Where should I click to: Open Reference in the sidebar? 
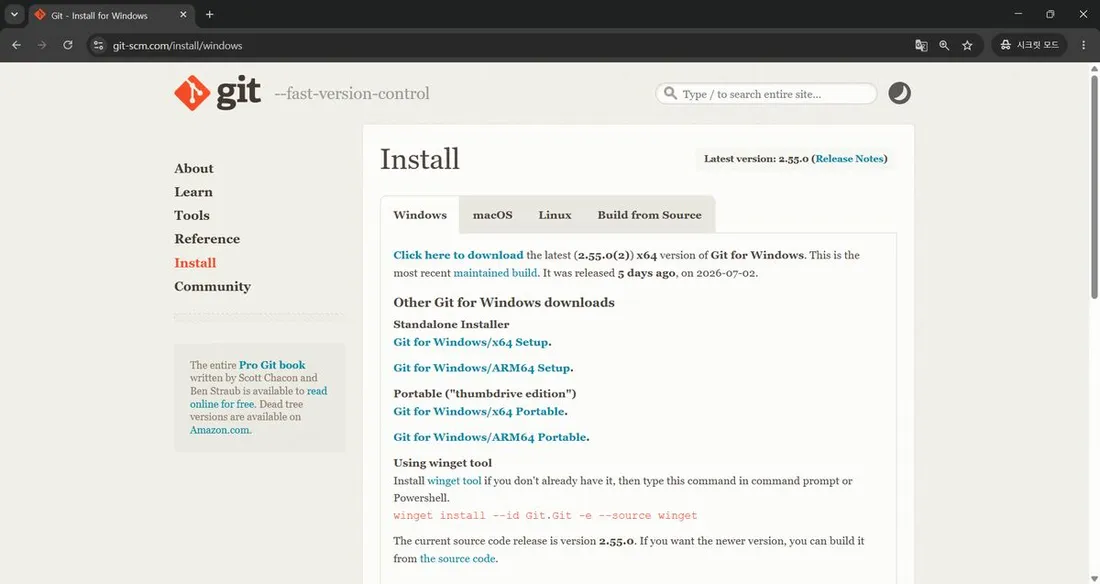[207, 239]
